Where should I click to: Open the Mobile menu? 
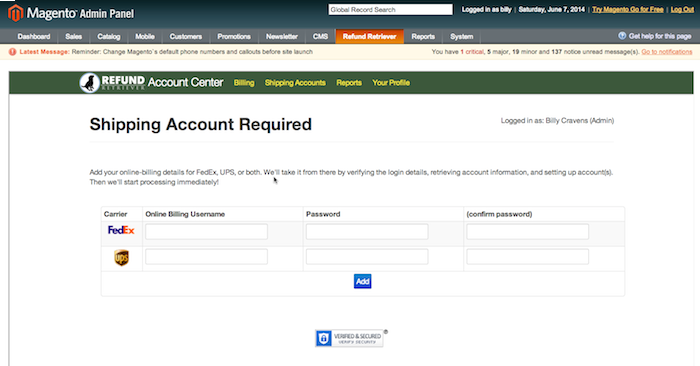[145, 37]
